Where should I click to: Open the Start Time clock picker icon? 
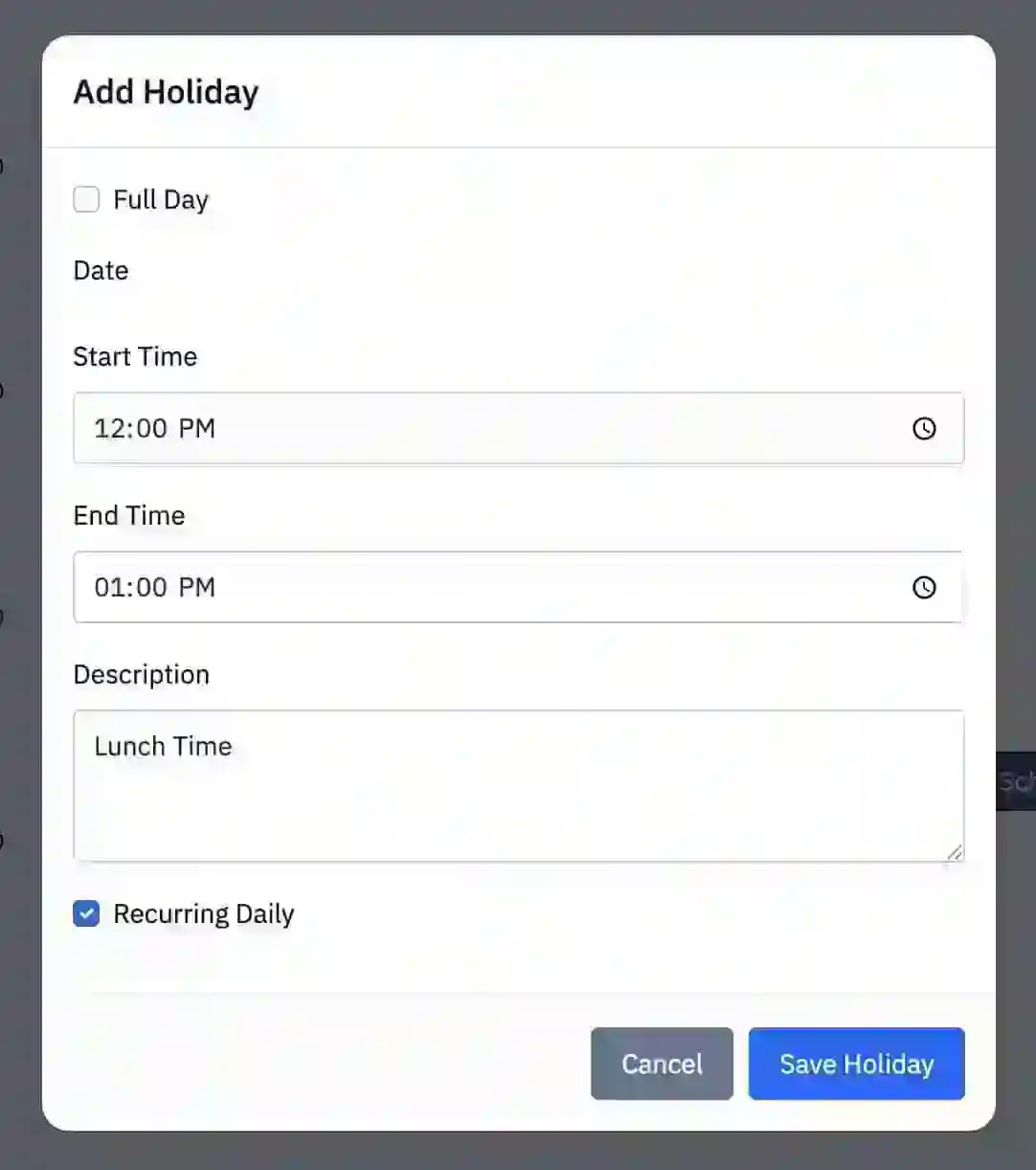[x=924, y=428]
